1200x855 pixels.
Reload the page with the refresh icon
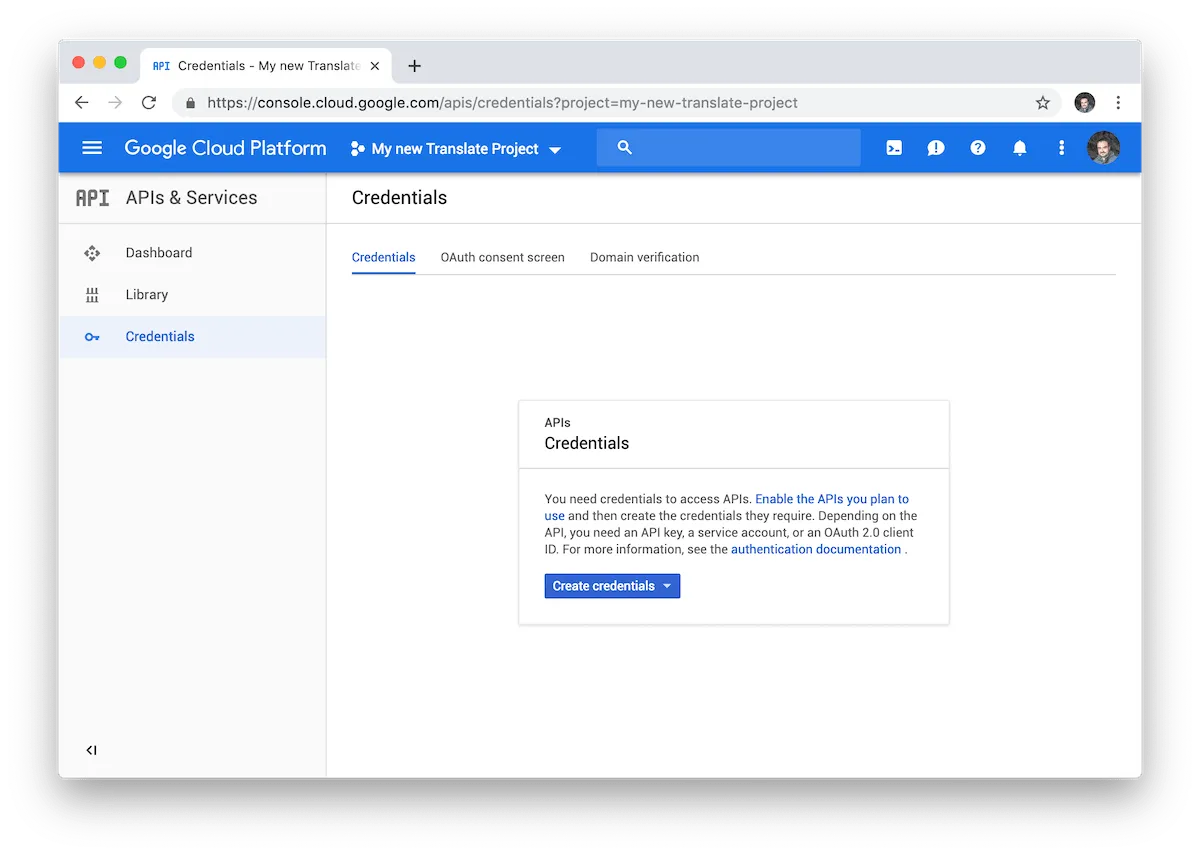[149, 102]
